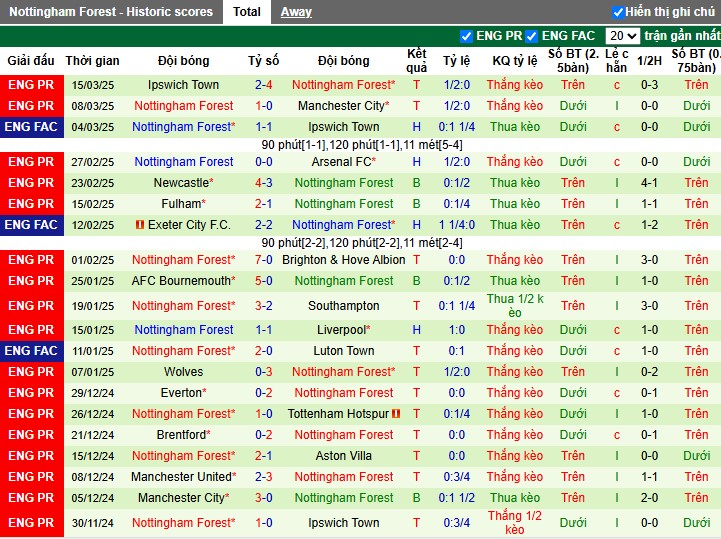
Task: Open the 20 recent matches dropdown
Action: (x=622, y=36)
